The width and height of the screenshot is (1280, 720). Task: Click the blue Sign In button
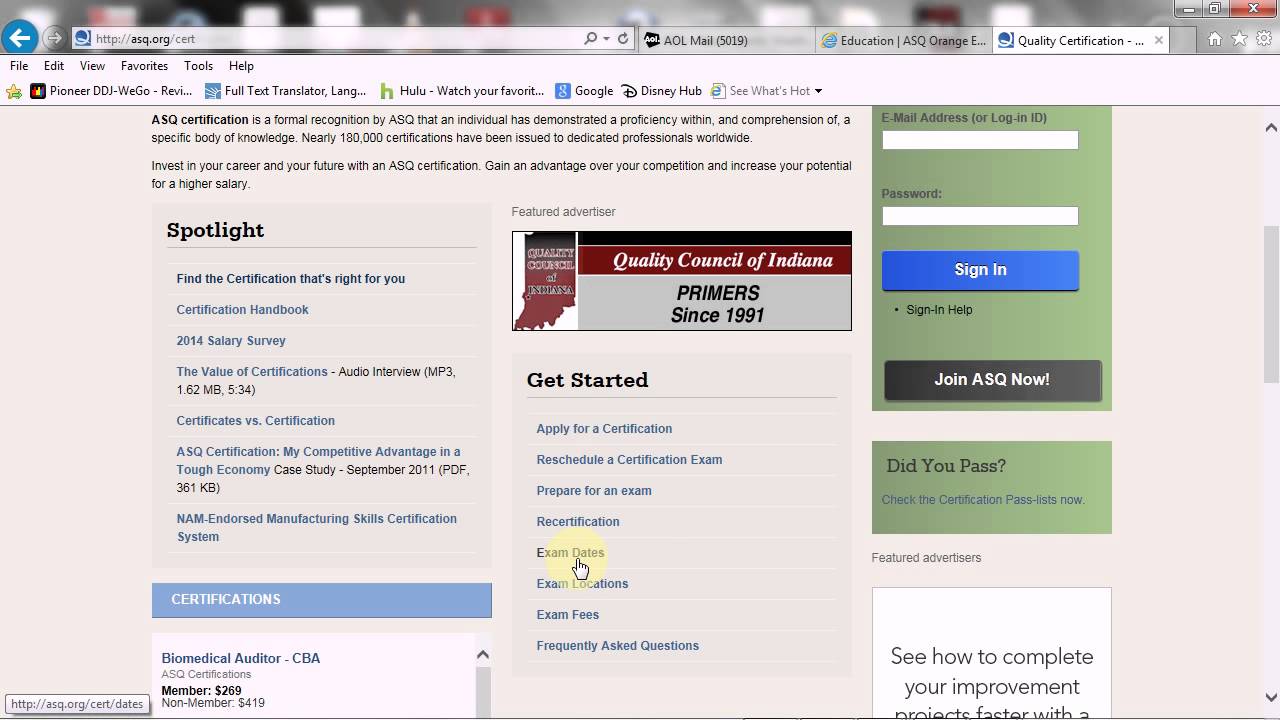pos(980,270)
